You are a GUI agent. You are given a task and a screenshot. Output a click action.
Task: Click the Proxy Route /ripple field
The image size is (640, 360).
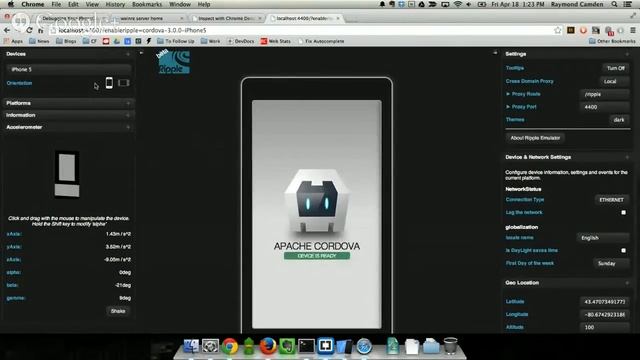pos(604,94)
